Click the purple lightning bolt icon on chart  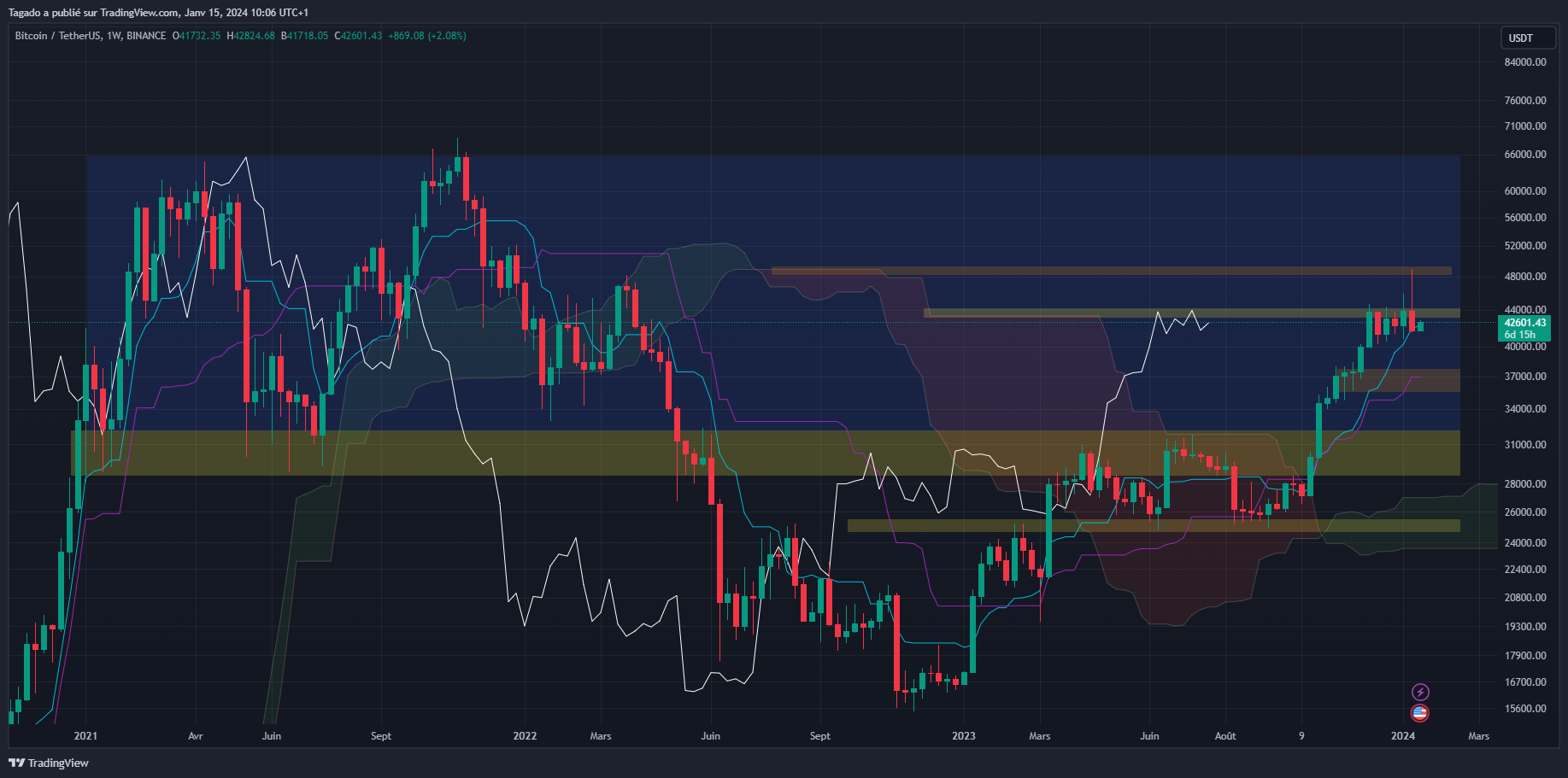(x=1419, y=692)
